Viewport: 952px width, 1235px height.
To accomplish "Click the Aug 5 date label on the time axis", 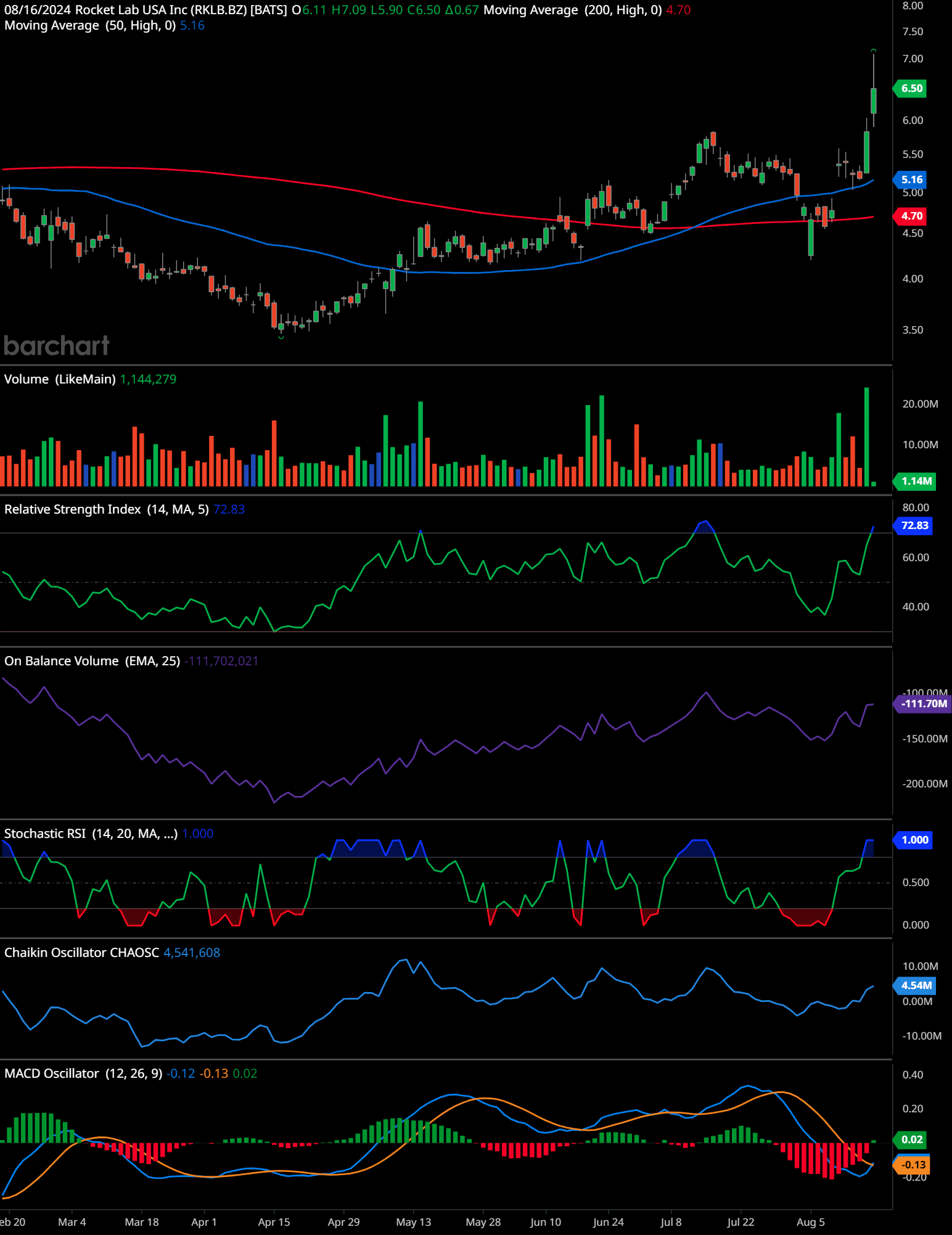I will pyautogui.click(x=811, y=1222).
